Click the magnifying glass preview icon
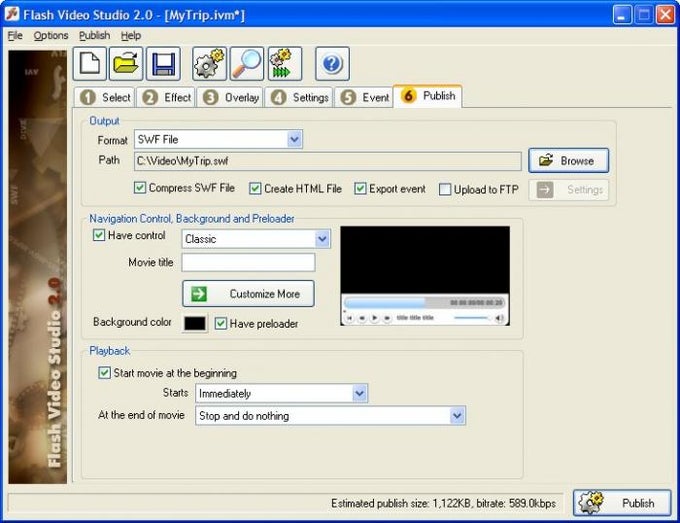This screenshot has height=523, width=680. [246, 64]
